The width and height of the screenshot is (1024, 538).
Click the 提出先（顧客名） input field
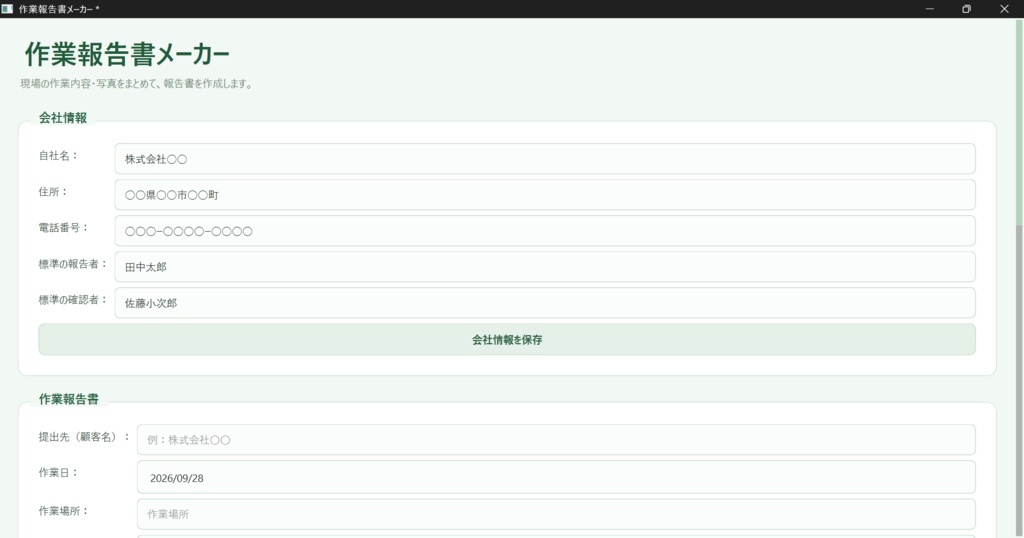pos(556,439)
